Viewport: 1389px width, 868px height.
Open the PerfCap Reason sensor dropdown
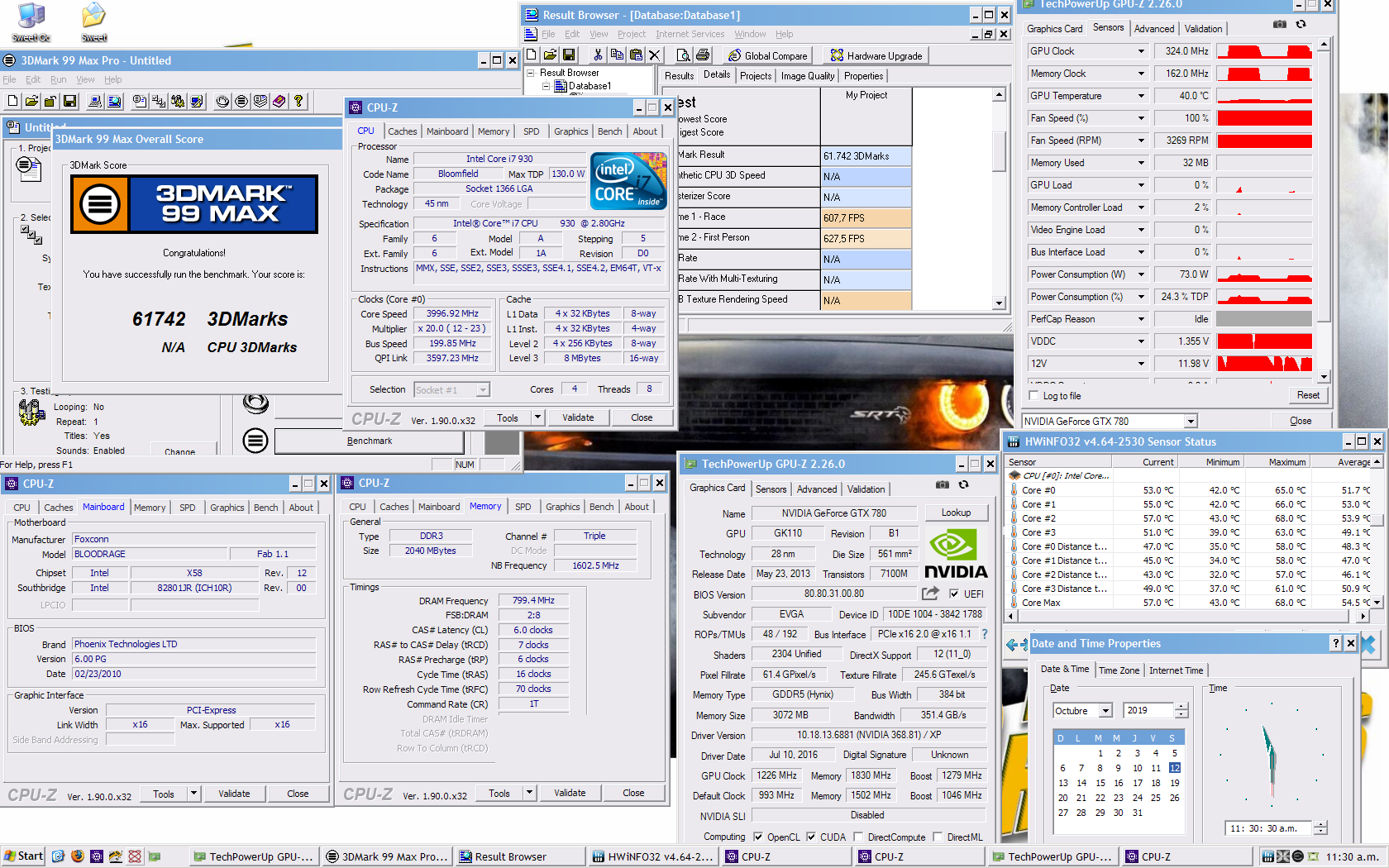click(1141, 319)
